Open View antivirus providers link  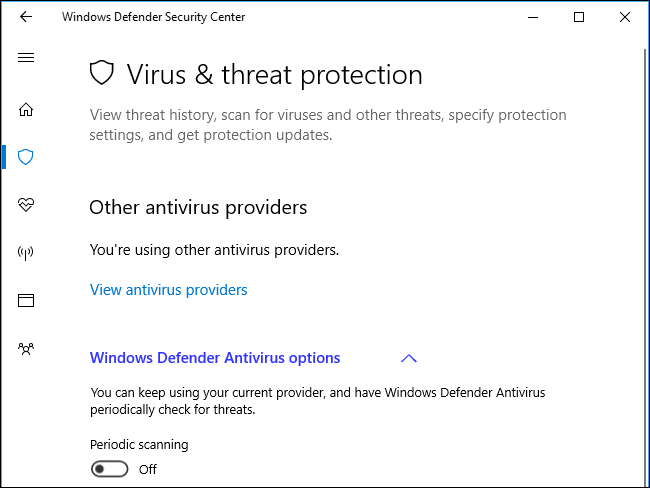click(168, 290)
